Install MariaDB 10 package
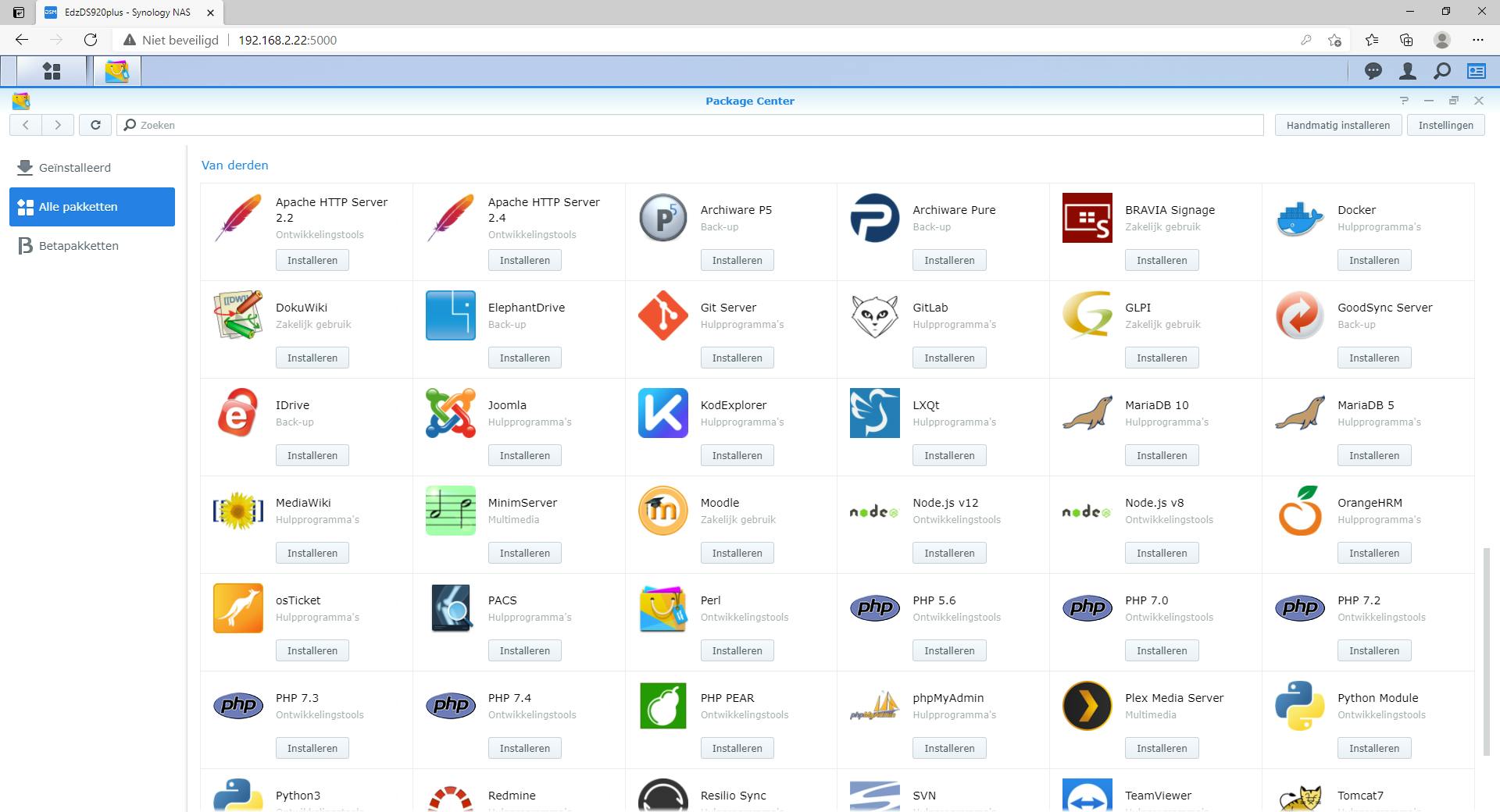Viewport: 1500px width, 812px height. coord(1162,455)
